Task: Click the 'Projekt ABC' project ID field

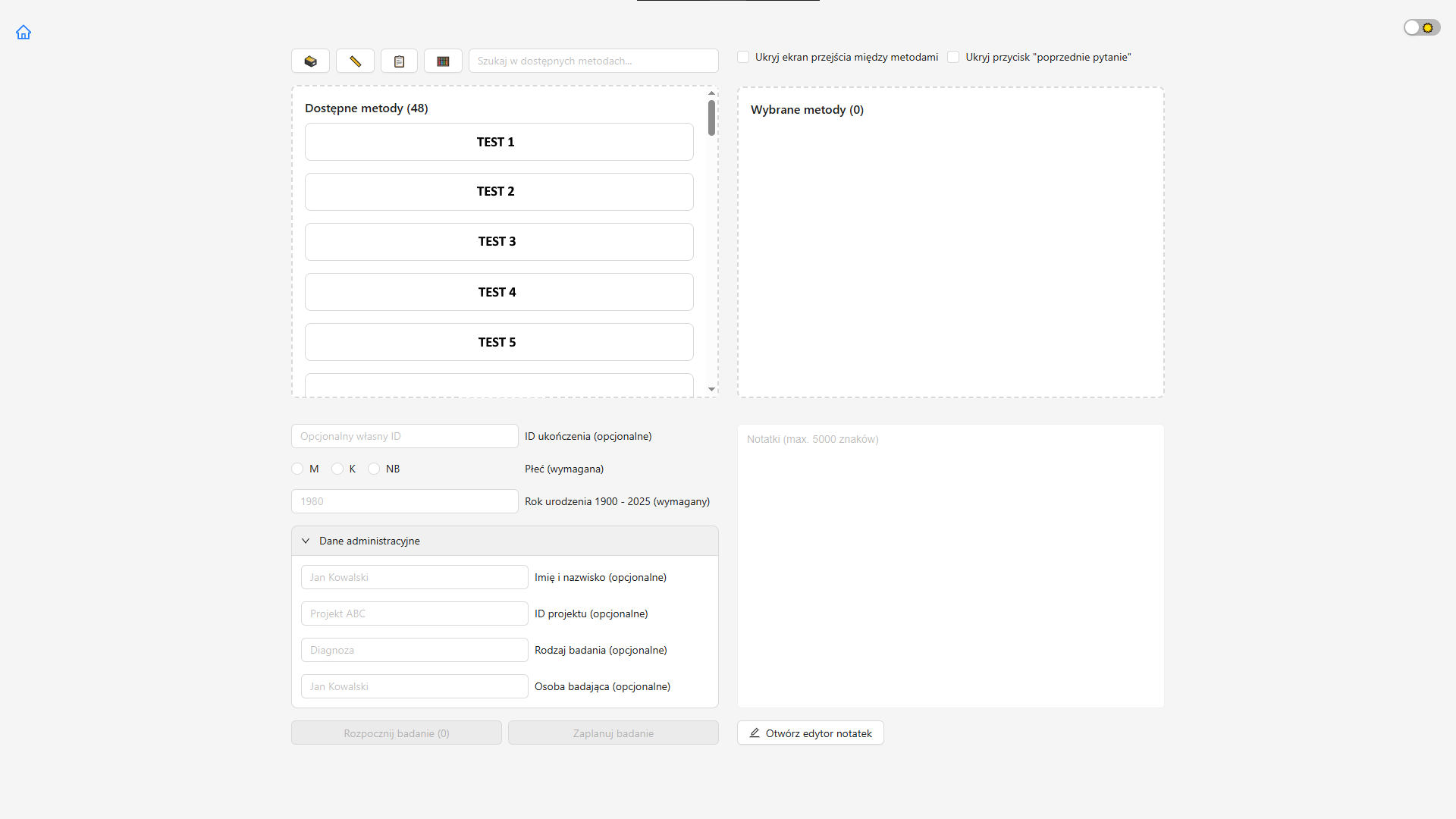Action: 415,613
